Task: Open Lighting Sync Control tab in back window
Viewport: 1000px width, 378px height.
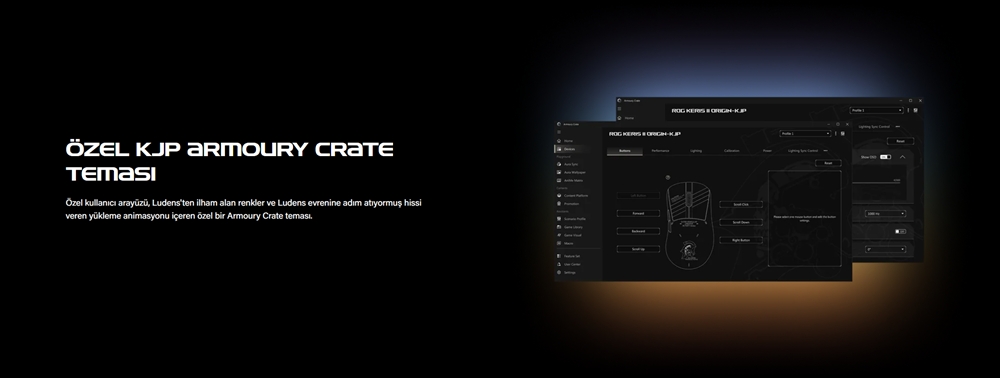Action: coord(874,127)
